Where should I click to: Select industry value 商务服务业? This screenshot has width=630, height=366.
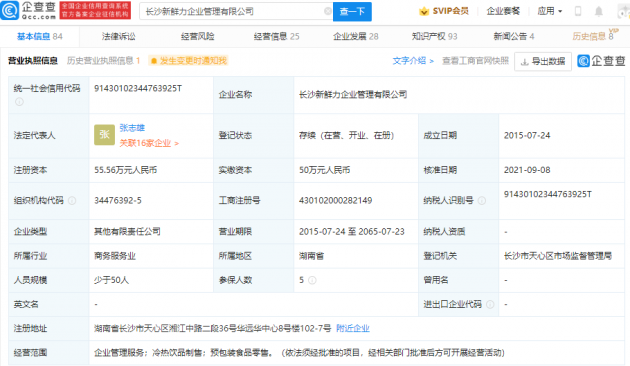[x=115, y=256]
